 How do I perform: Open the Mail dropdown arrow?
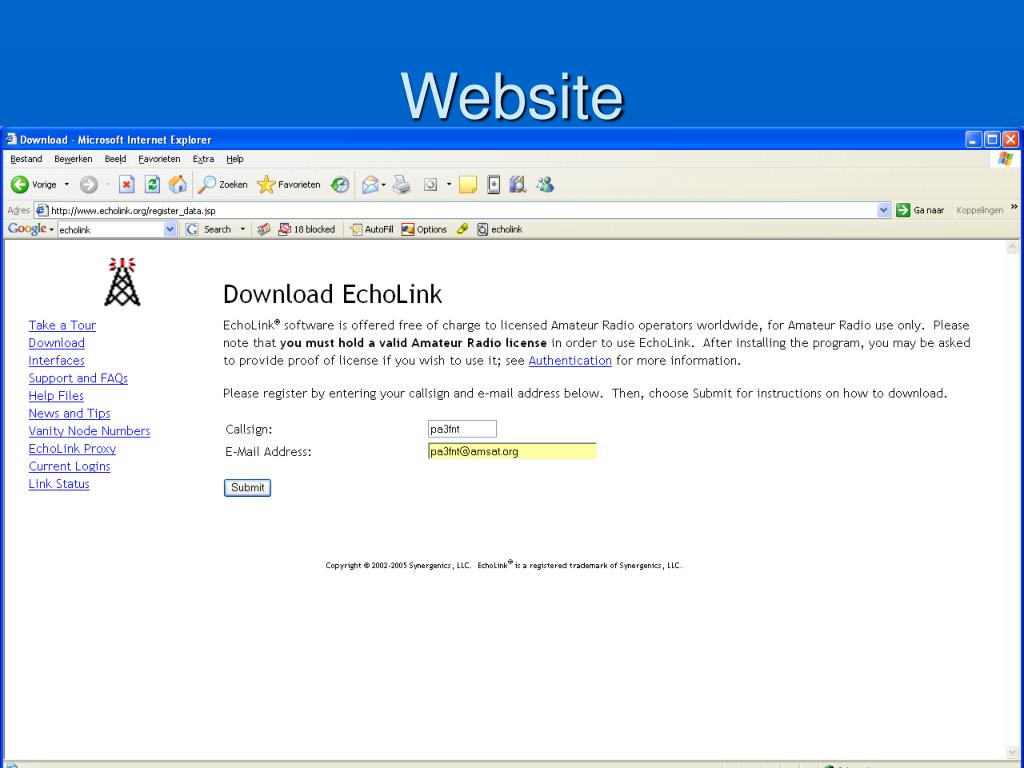coord(383,185)
